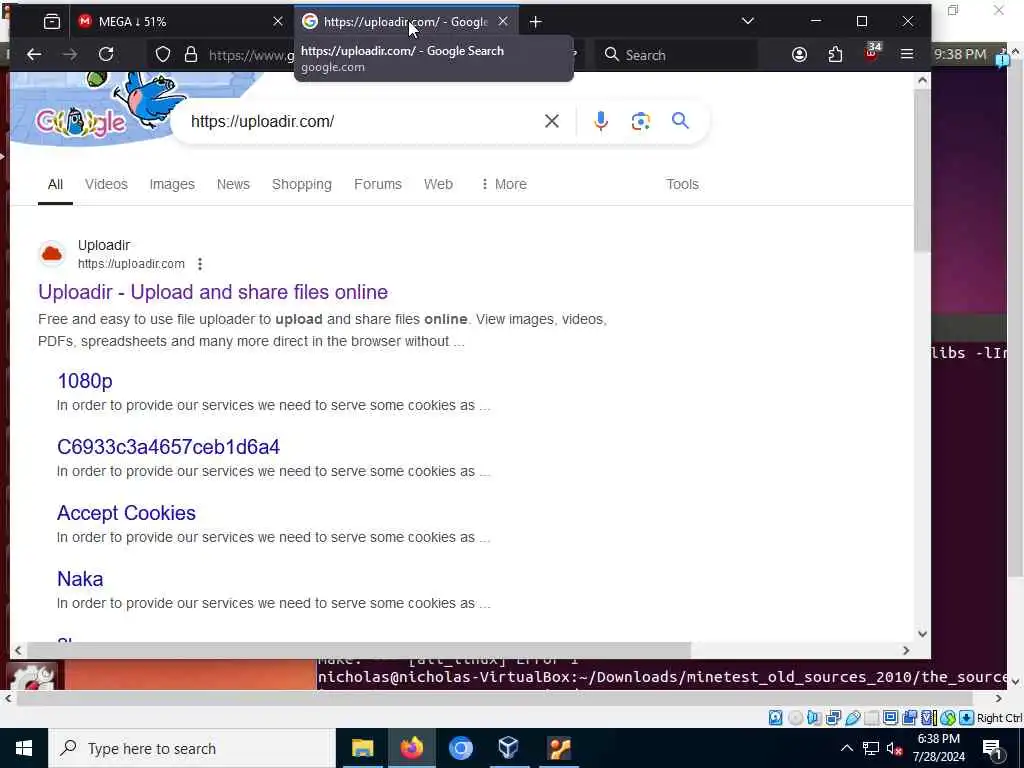The height and width of the screenshot is (768, 1024).
Task: Open the Google search Tools
Action: (682, 184)
